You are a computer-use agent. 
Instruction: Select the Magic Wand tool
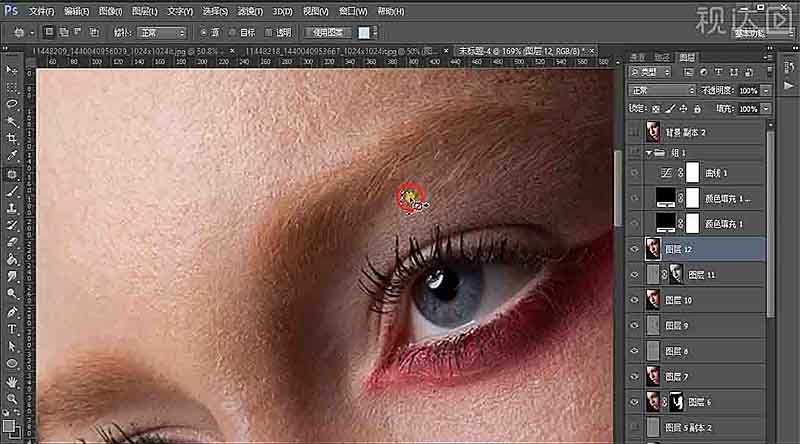[x=12, y=121]
